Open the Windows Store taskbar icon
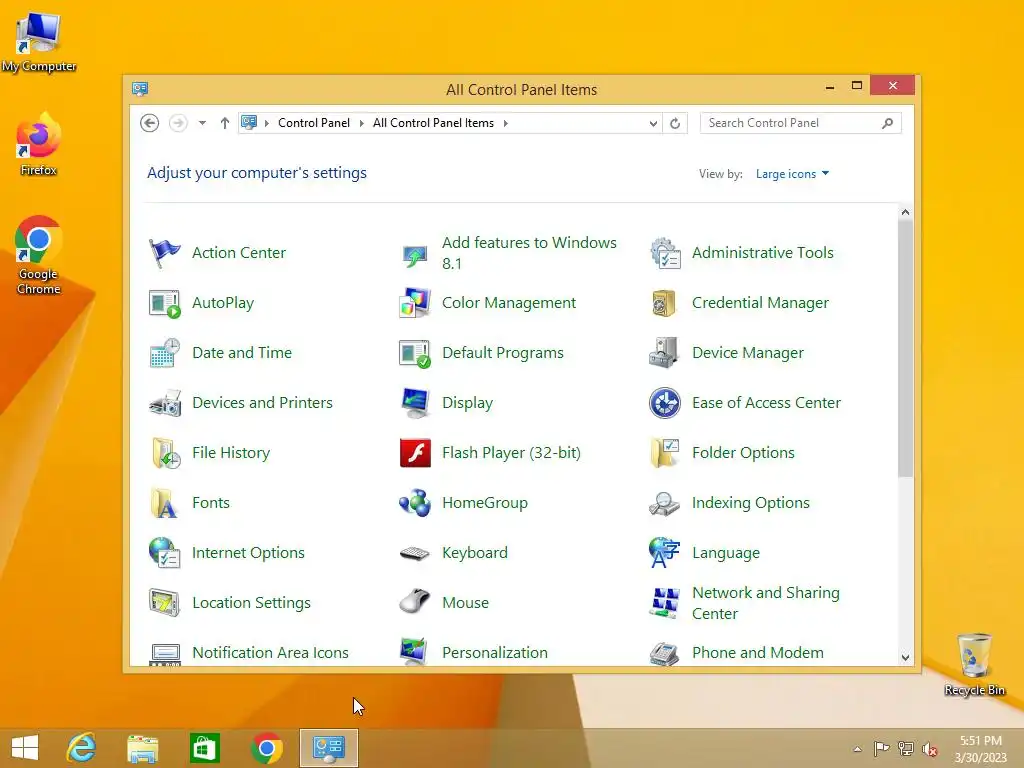The height and width of the screenshot is (768, 1024). pyautogui.click(x=204, y=748)
